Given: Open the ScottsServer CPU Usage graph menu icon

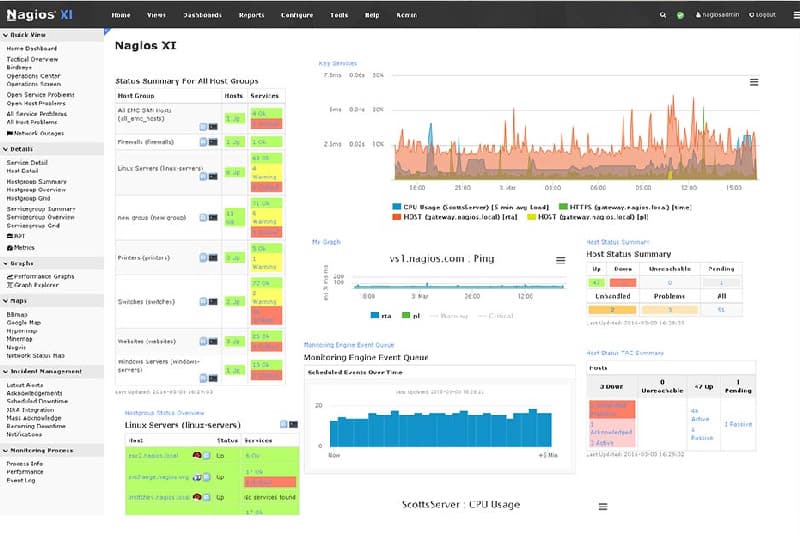Looking at the screenshot, I should (x=603, y=507).
